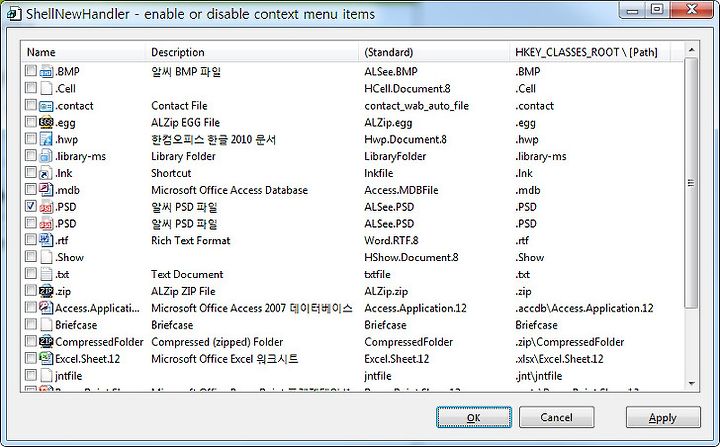Tick the .egg checkbox

click(31, 122)
